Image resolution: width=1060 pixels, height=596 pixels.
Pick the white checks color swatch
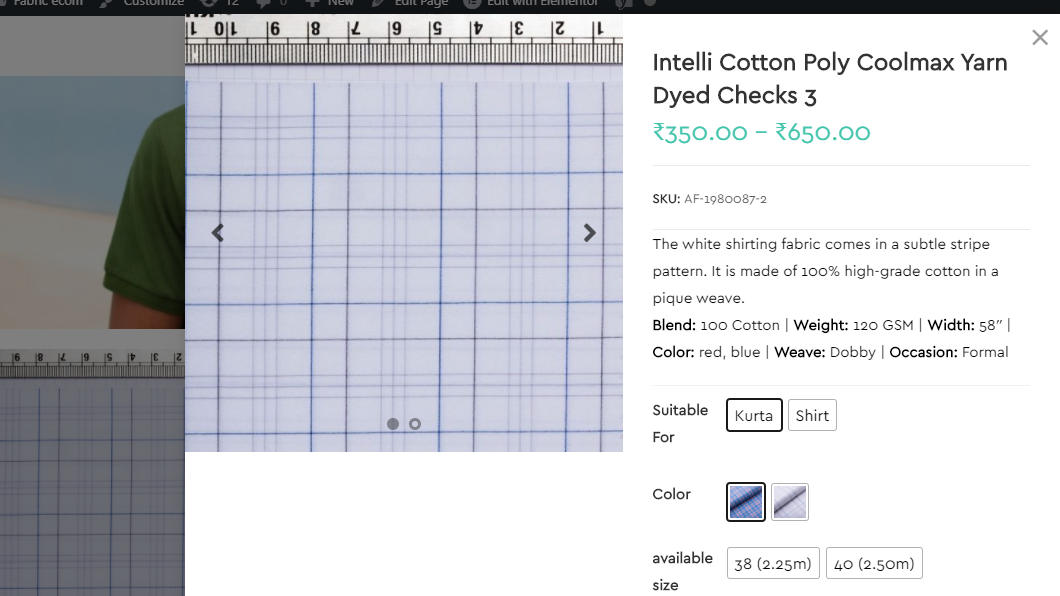790,502
